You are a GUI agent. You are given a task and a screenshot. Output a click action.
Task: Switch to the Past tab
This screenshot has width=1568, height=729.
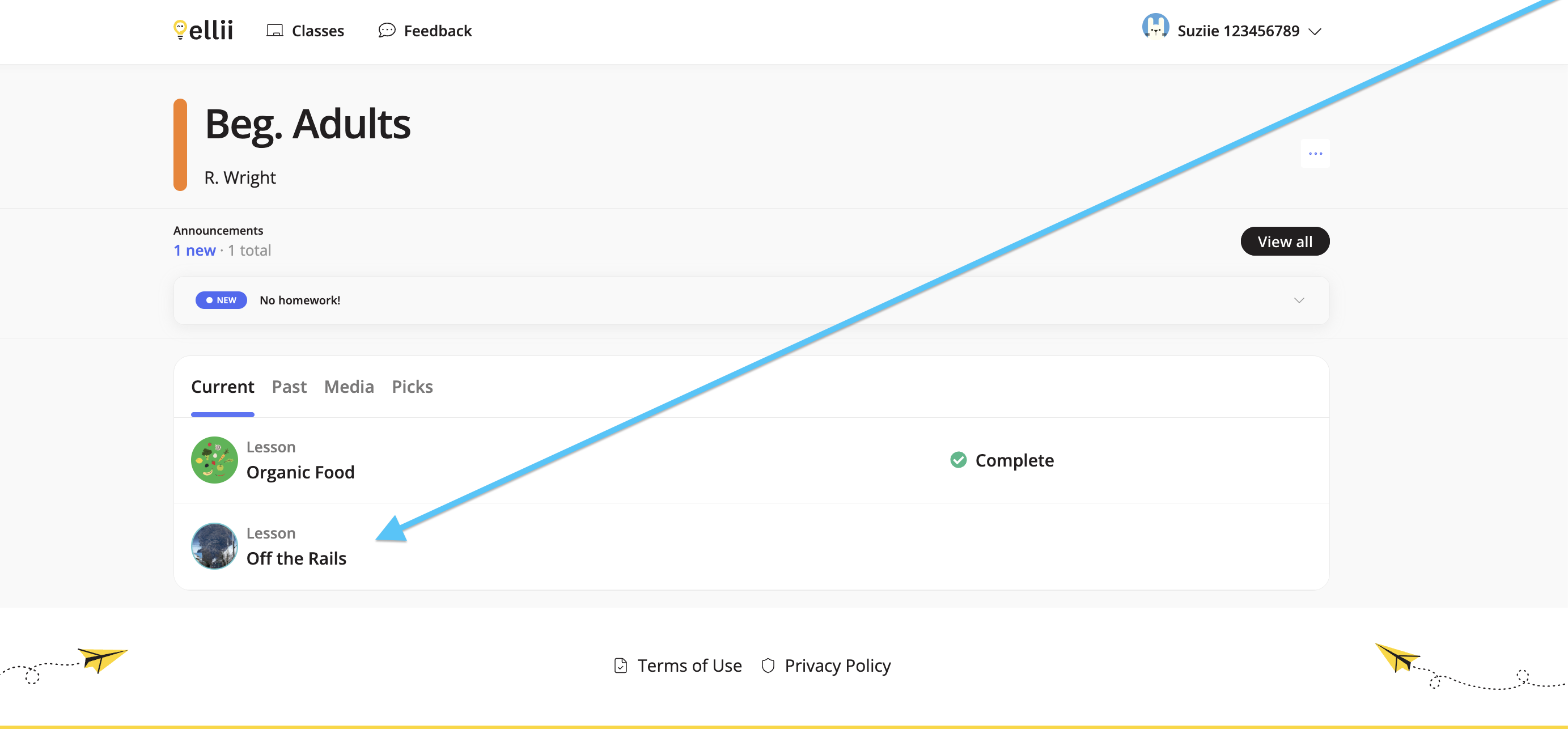pos(289,387)
